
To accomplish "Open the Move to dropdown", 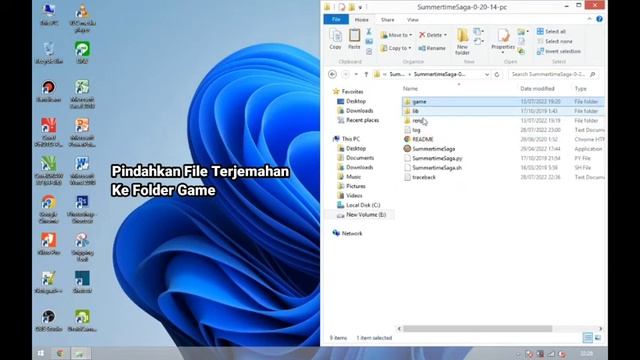I will coord(396,35).
